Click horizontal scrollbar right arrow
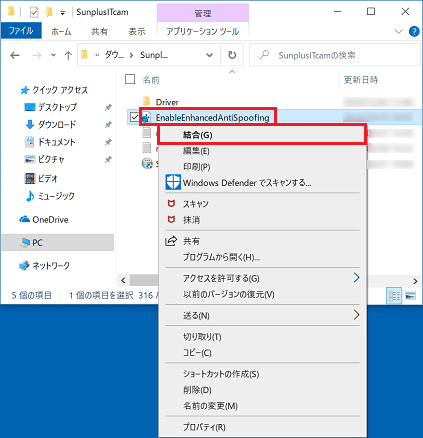Viewport: 423px width, 438px height. [x=415, y=281]
